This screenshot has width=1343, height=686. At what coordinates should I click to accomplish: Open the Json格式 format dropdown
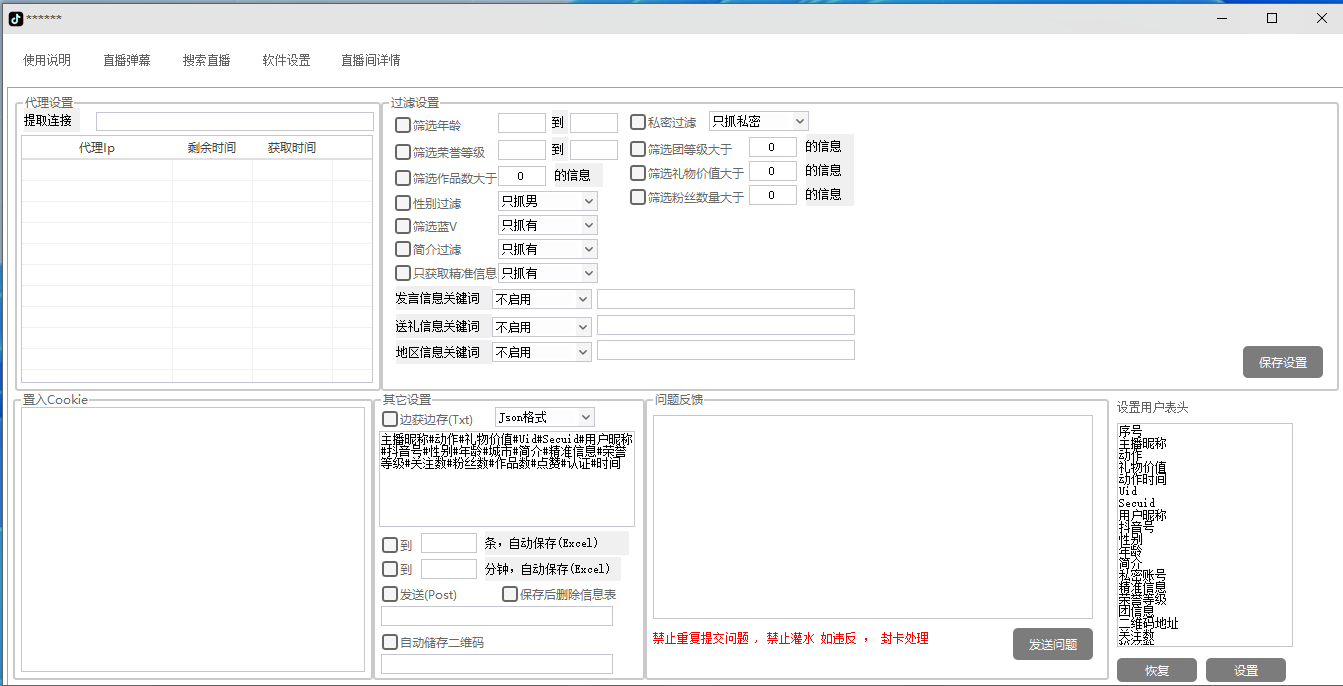(x=545, y=417)
